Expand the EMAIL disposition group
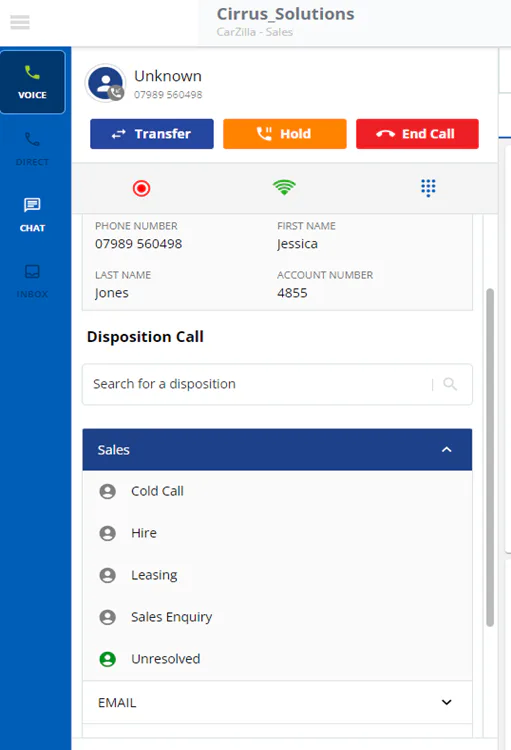511x750 pixels. pos(277,702)
